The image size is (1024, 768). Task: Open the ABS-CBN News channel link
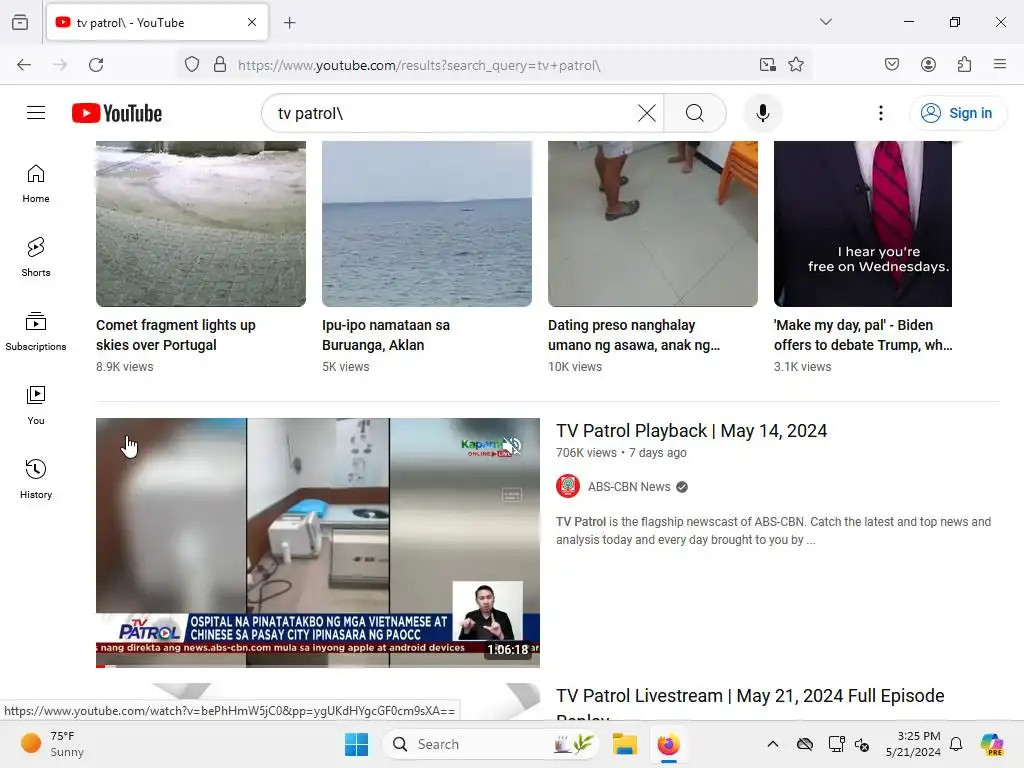click(x=628, y=487)
